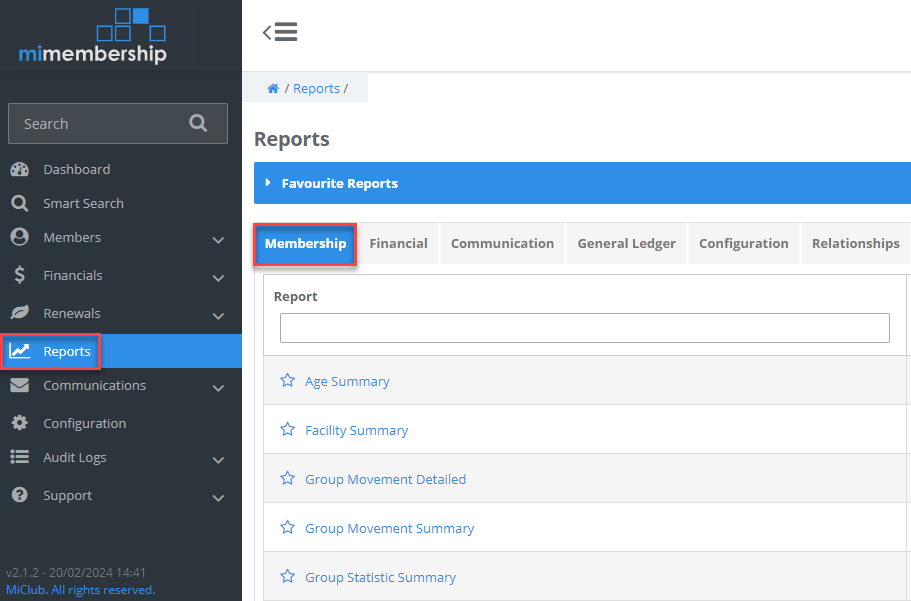The image size is (911, 601).
Task: Select the Membership tab
Action: (x=305, y=244)
